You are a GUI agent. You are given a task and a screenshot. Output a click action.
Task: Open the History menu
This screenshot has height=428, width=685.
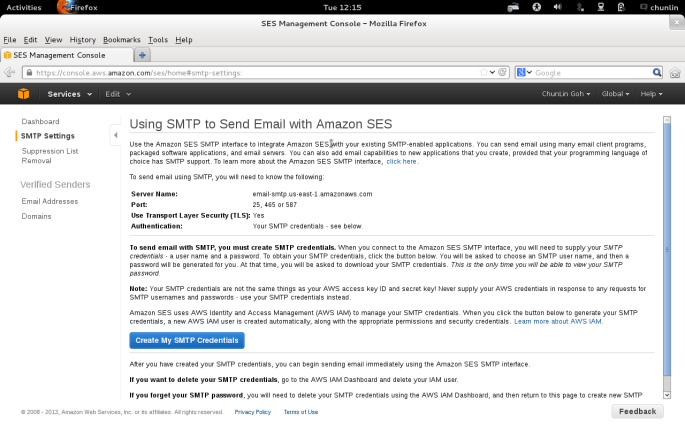tap(83, 40)
